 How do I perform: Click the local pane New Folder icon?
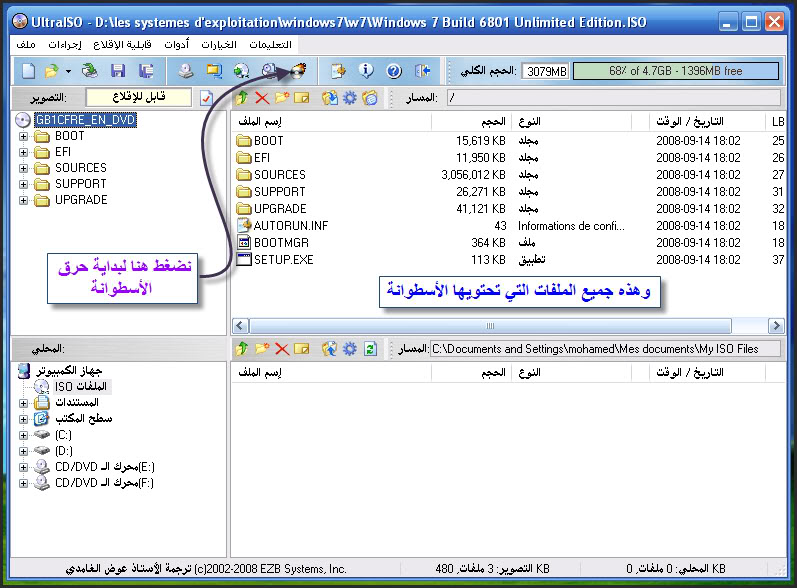[262, 349]
